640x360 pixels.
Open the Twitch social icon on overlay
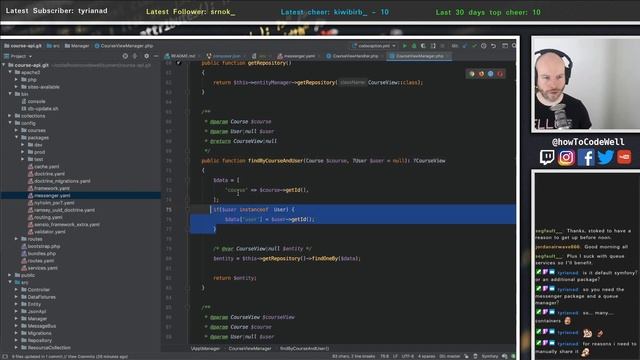pyautogui.click(x=547, y=157)
